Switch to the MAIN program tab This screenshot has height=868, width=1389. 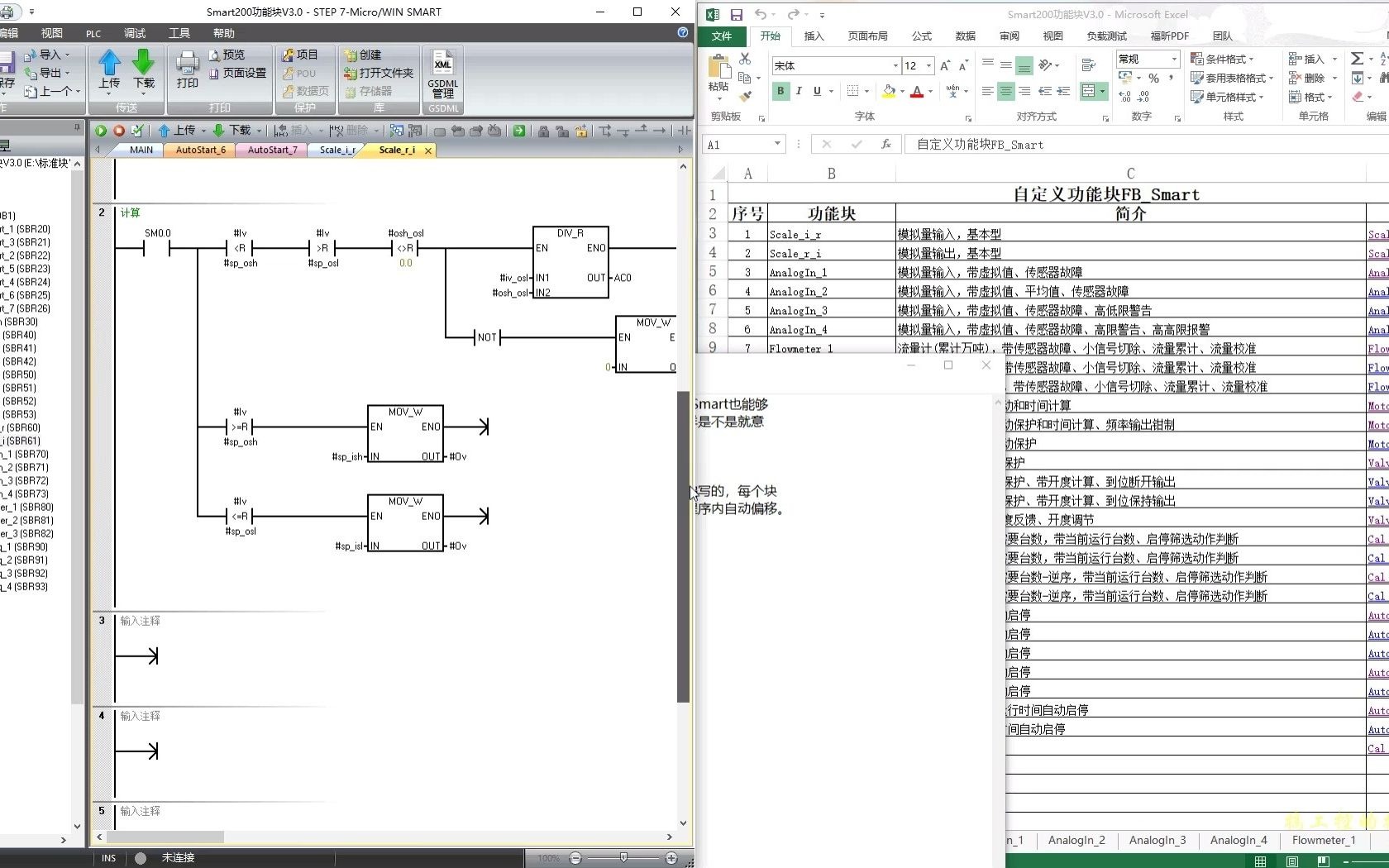(141, 150)
